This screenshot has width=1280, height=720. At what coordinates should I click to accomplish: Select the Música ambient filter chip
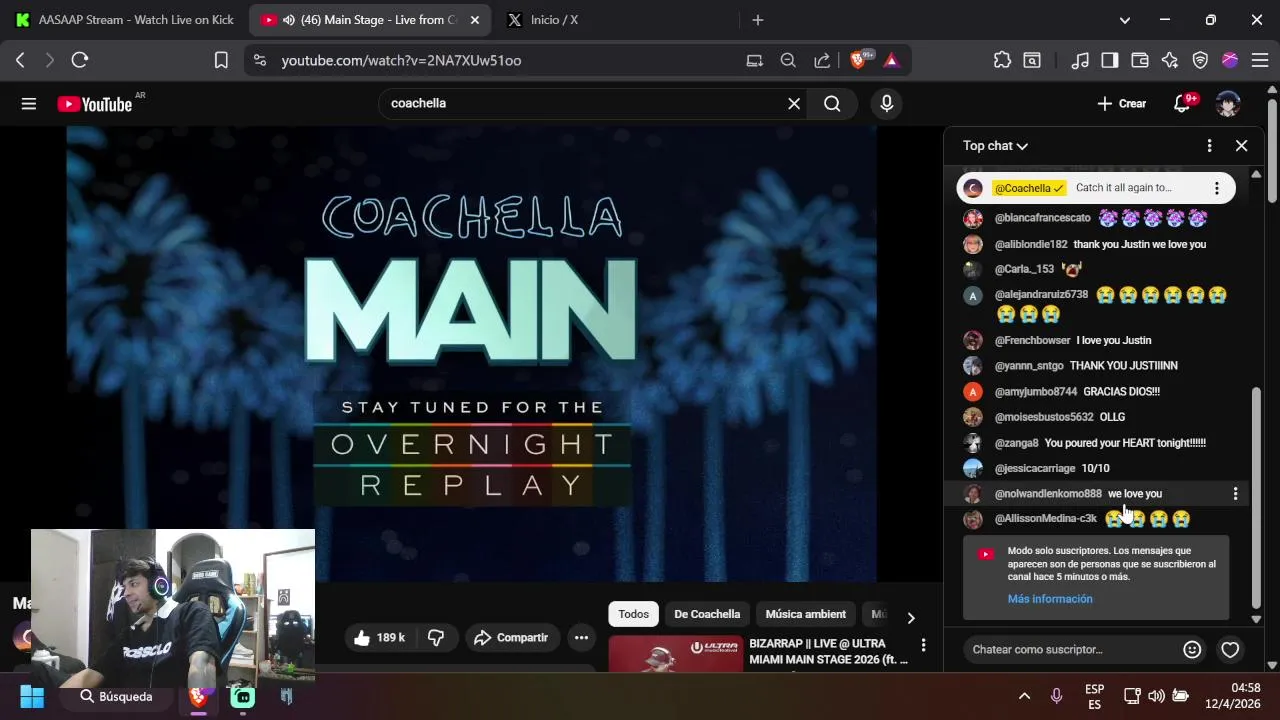point(805,614)
